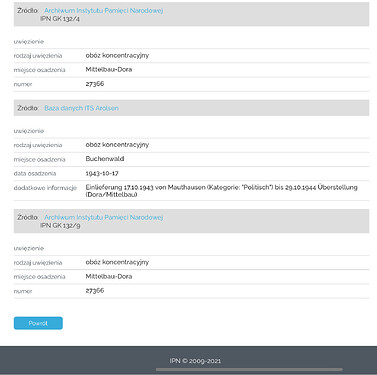This screenshot has height=375, width=377.
Task: Select the 'IPN GK 132/4' reference text
Action: (60, 19)
